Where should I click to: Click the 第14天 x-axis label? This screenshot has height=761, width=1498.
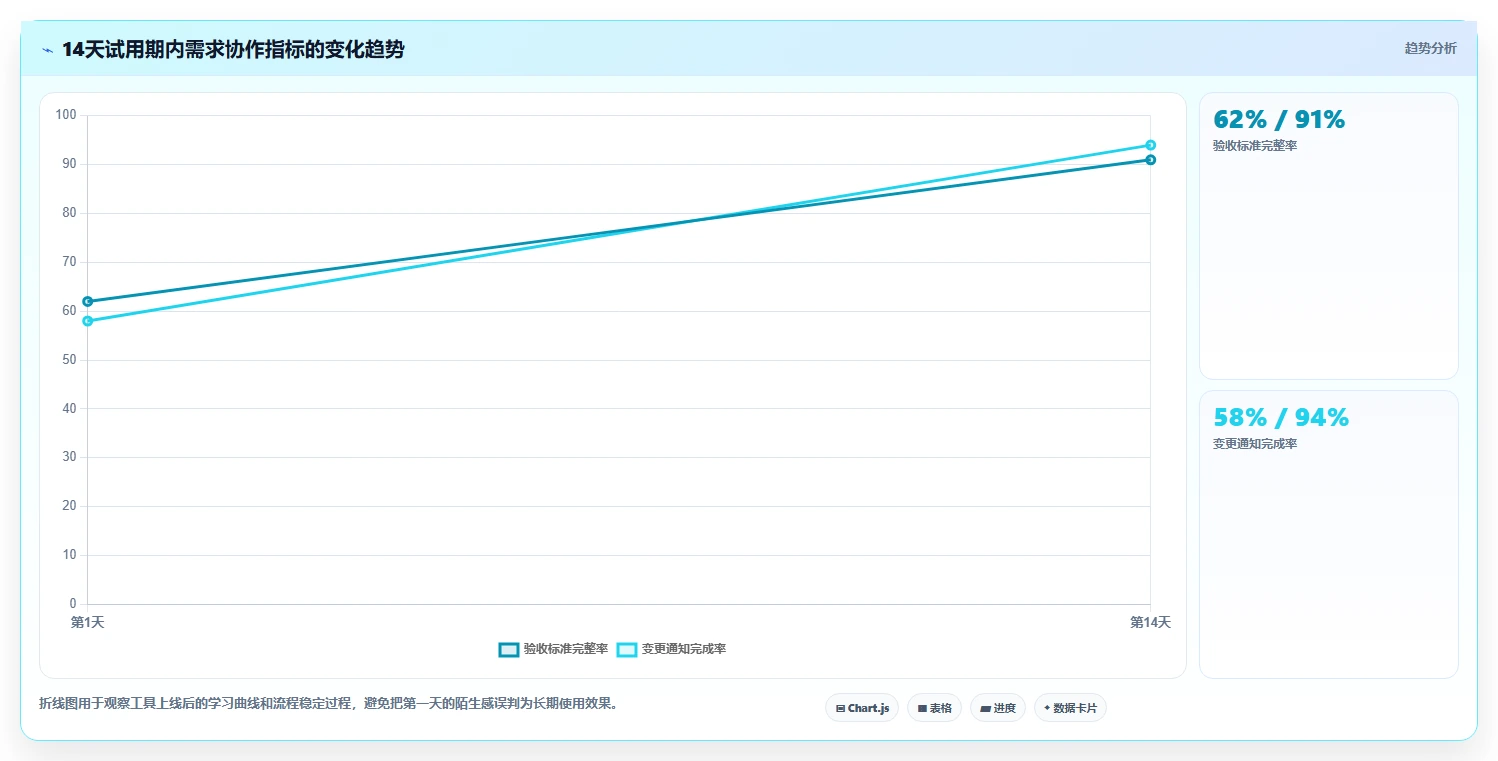coord(1150,622)
